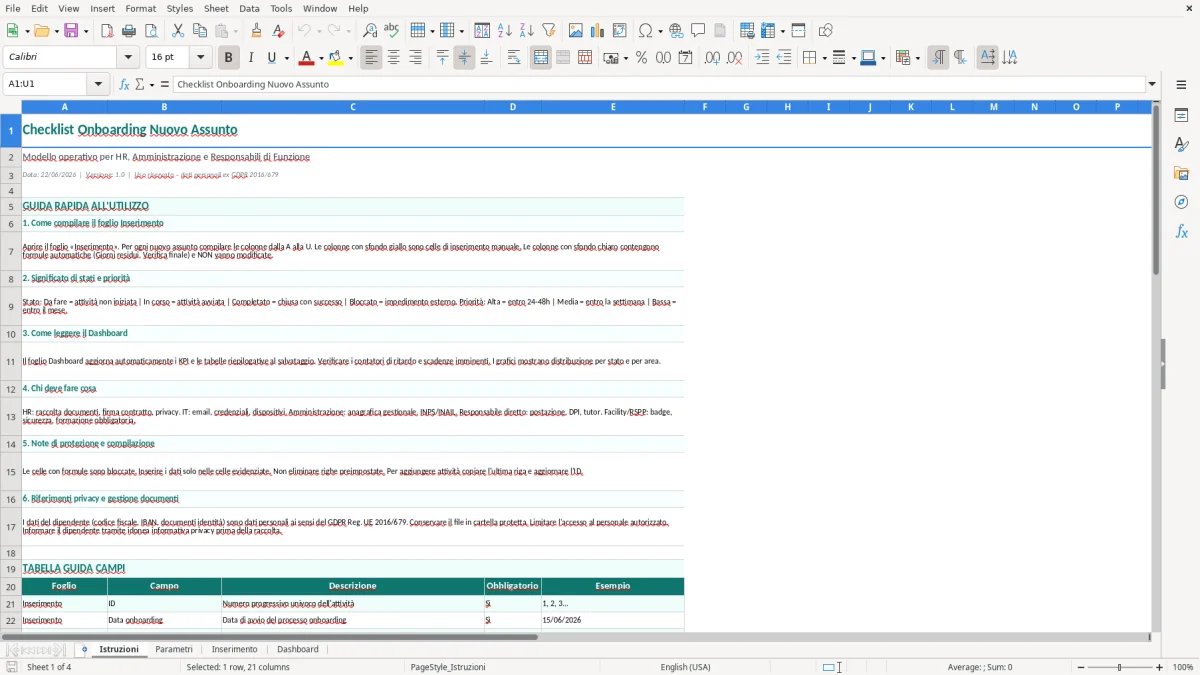Click the Increase Indent icon

762,58
